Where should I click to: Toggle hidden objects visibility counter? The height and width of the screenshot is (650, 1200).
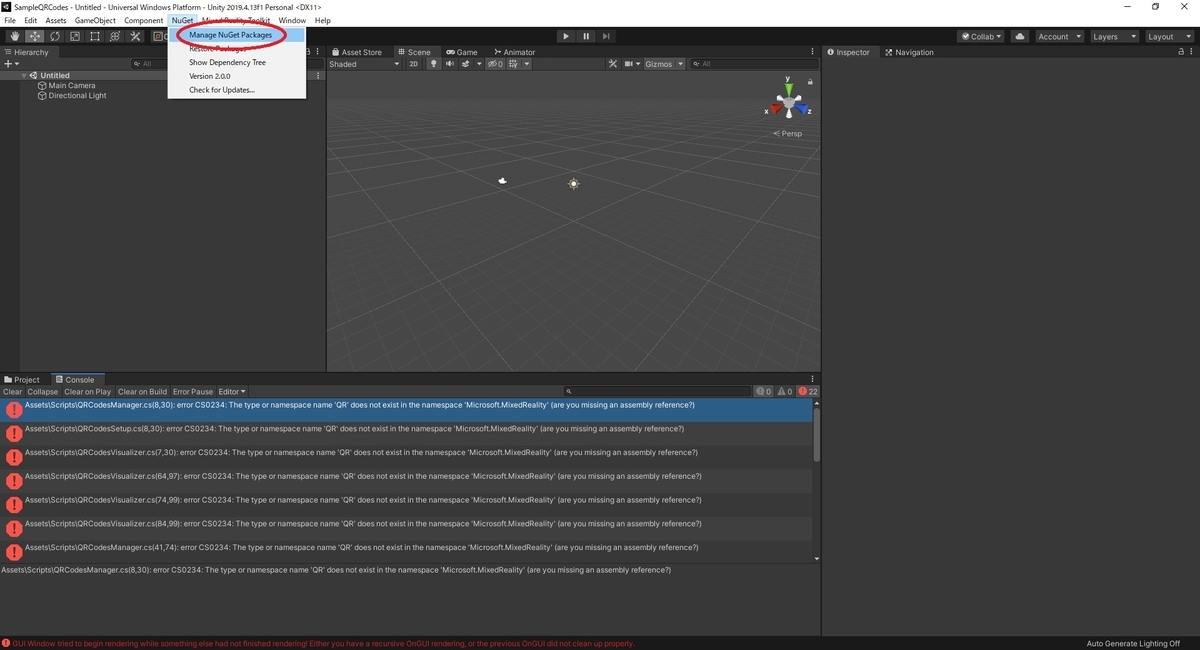pyautogui.click(x=496, y=64)
